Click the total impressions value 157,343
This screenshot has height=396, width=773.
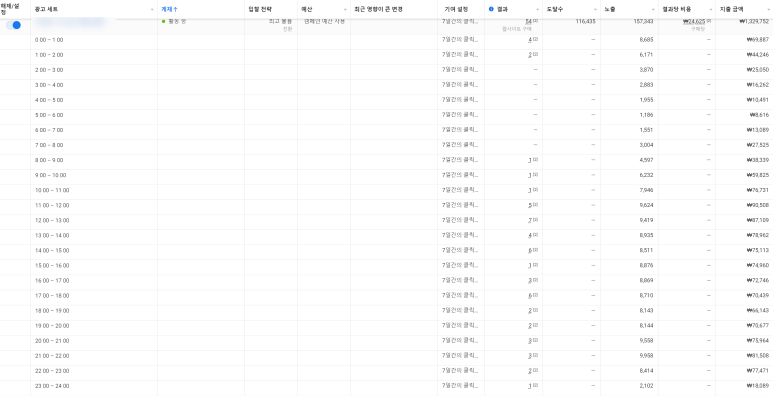pyautogui.click(x=643, y=22)
